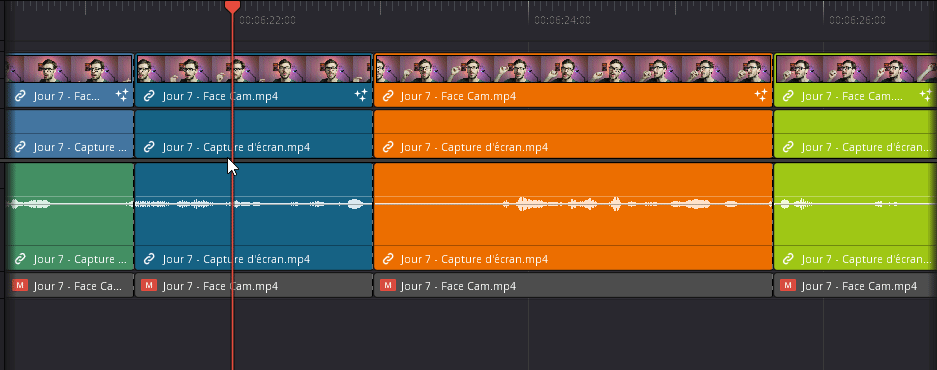
Task: Click red M badge on rightmost grey Face Cam.mp4 clip
Action: point(788,286)
